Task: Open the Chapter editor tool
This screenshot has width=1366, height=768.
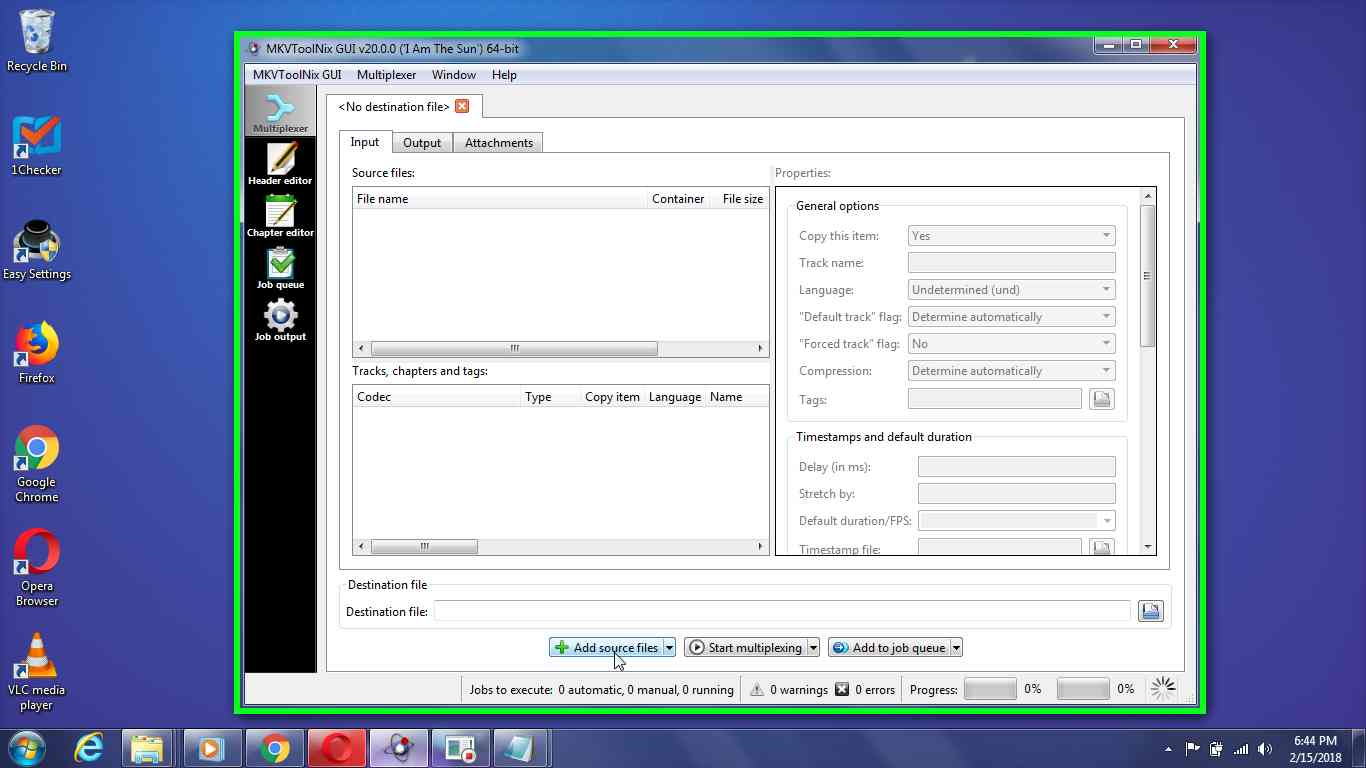Action: 280,216
